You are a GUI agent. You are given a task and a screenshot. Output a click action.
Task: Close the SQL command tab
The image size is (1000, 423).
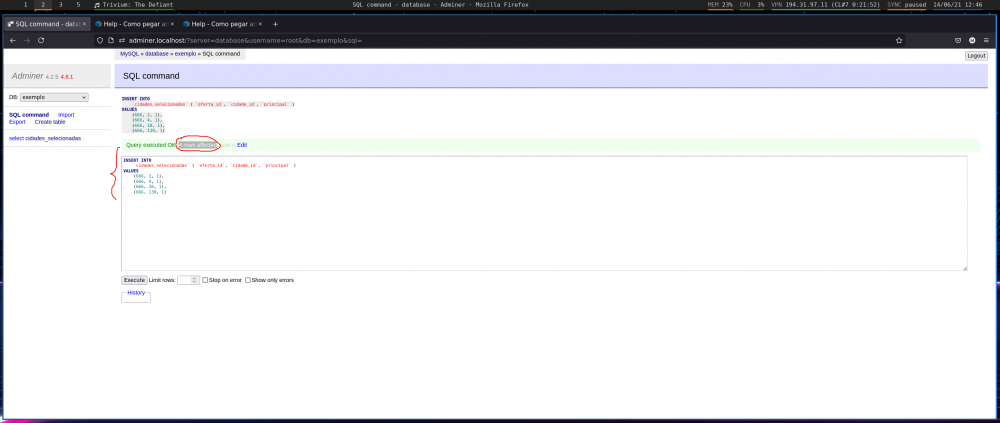[x=84, y=23]
